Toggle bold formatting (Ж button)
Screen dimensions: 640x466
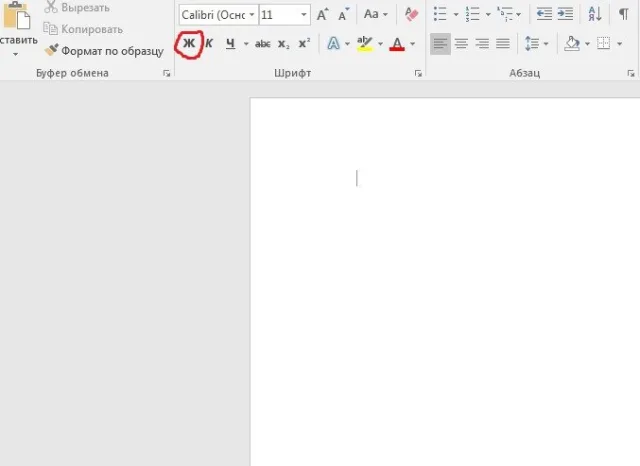tap(189, 43)
